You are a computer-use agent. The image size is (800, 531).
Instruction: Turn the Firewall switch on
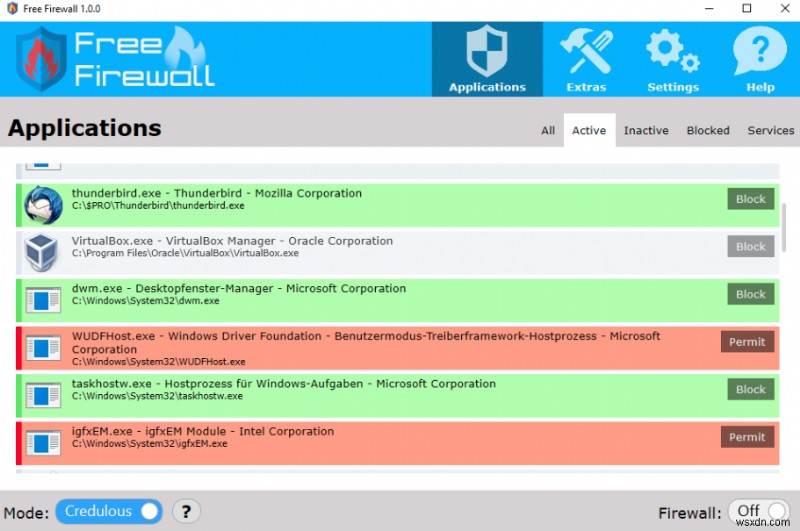(758, 511)
